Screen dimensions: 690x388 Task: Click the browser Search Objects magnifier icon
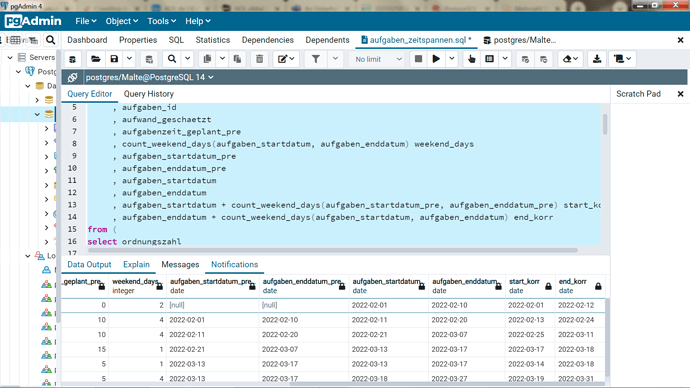coord(51,40)
